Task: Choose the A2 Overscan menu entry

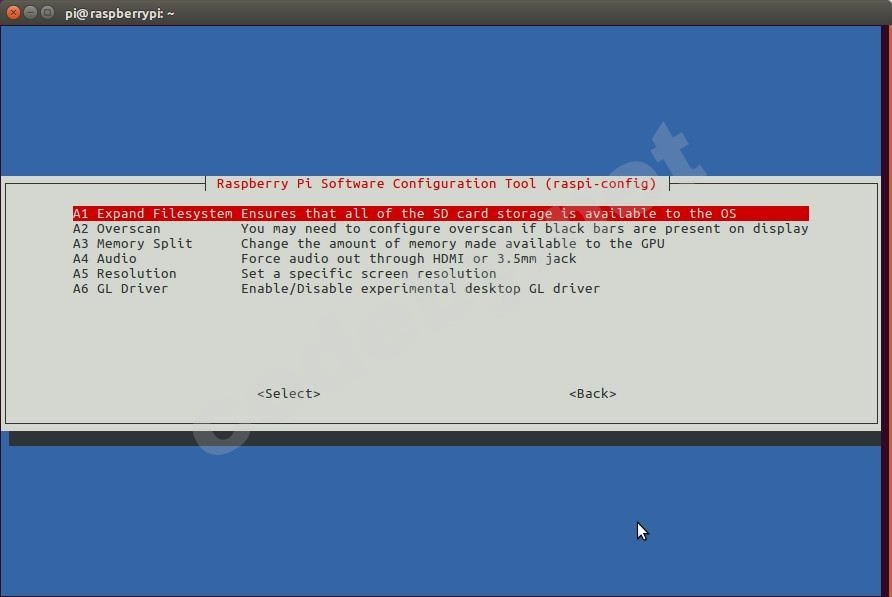Action: tap(440, 229)
